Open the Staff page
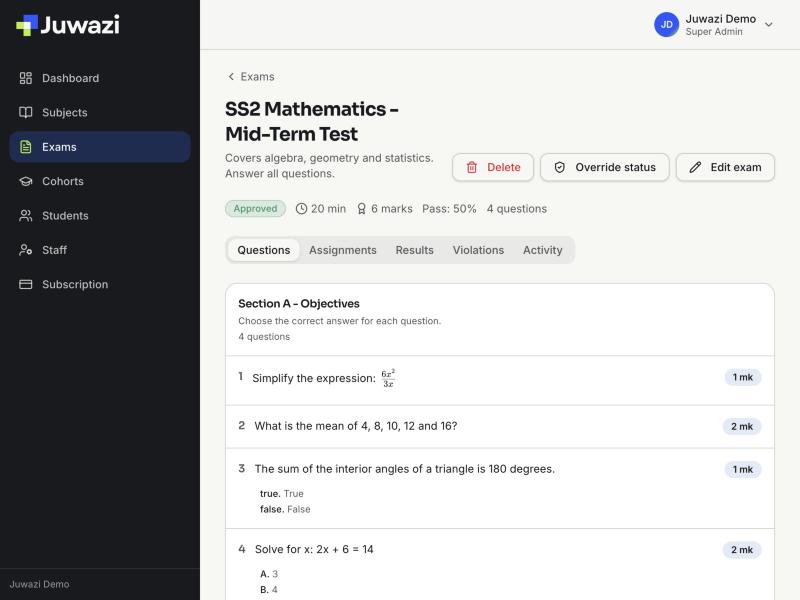This screenshot has width=800, height=600. tap(100, 250)
